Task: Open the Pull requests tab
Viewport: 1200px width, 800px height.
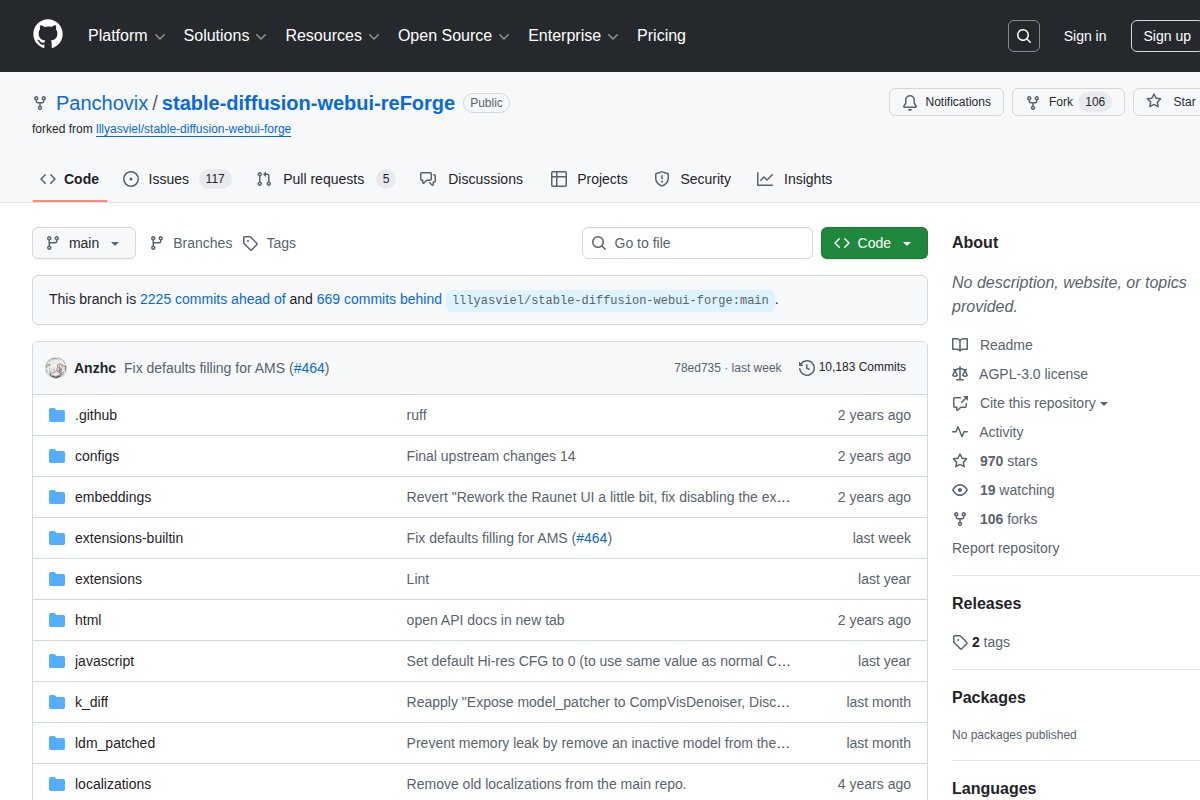Action: point(325,179)
